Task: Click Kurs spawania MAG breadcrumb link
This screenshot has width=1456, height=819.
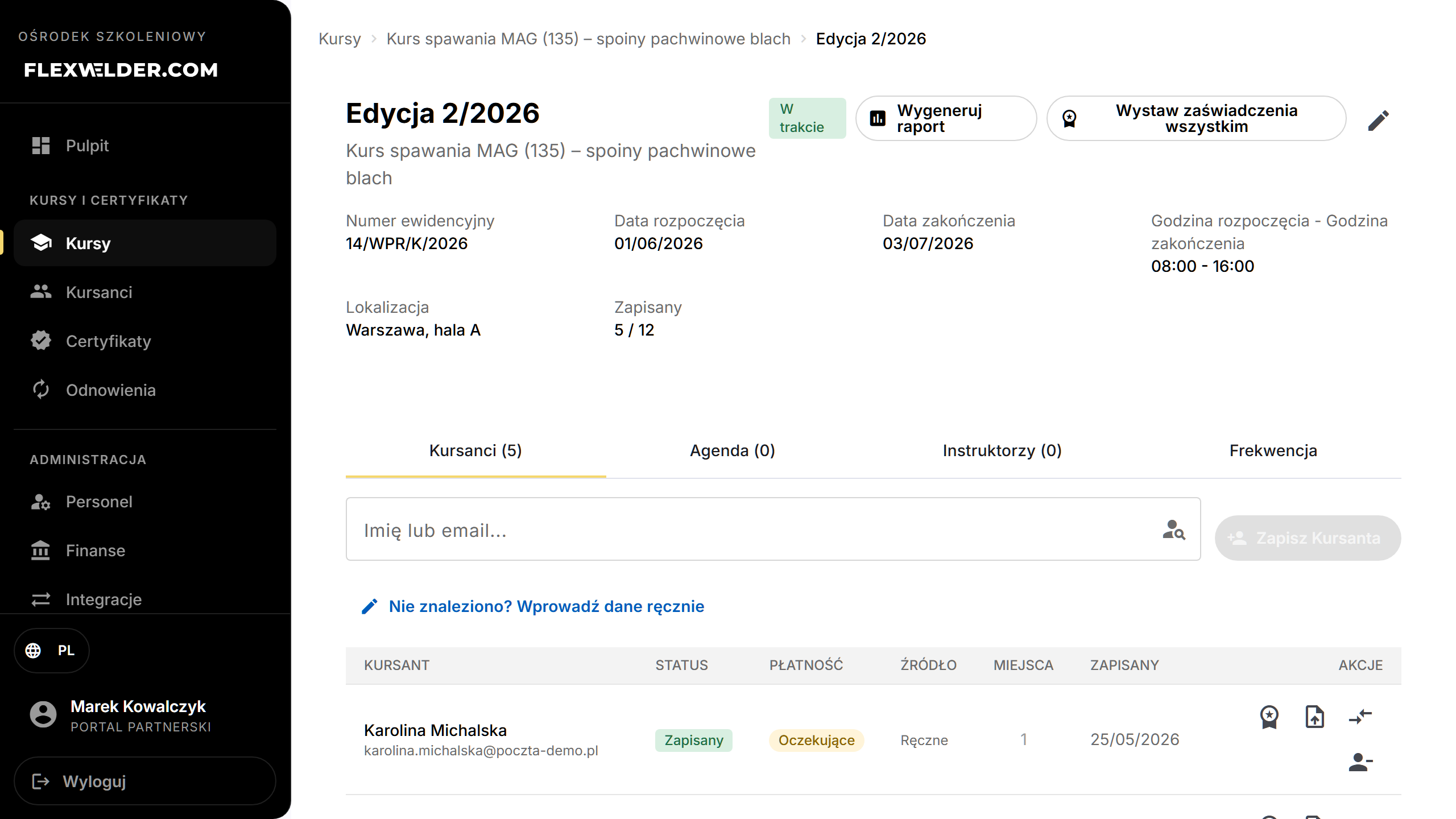Action: [589, 39]
